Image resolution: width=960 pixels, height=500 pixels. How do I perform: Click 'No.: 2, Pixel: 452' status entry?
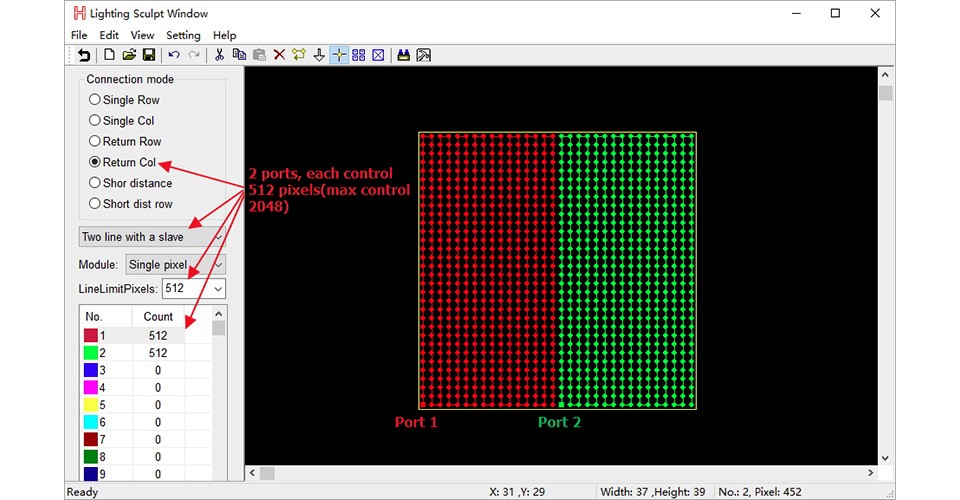coord(760,491)
